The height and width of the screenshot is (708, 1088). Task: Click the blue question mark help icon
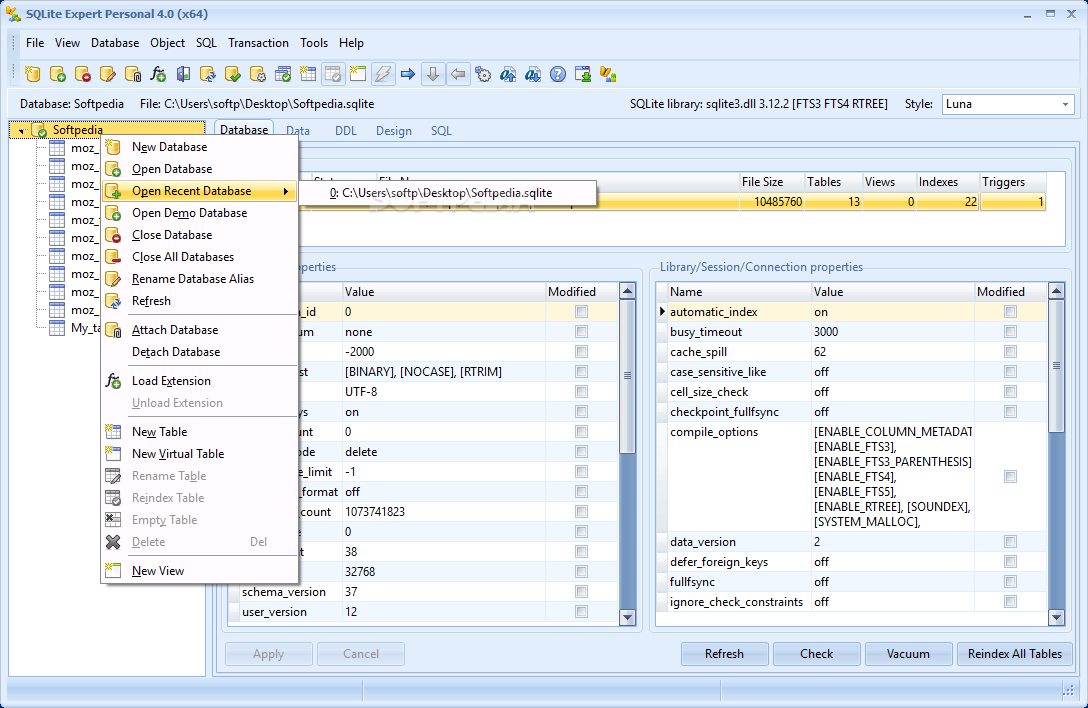tap(558, 74)
